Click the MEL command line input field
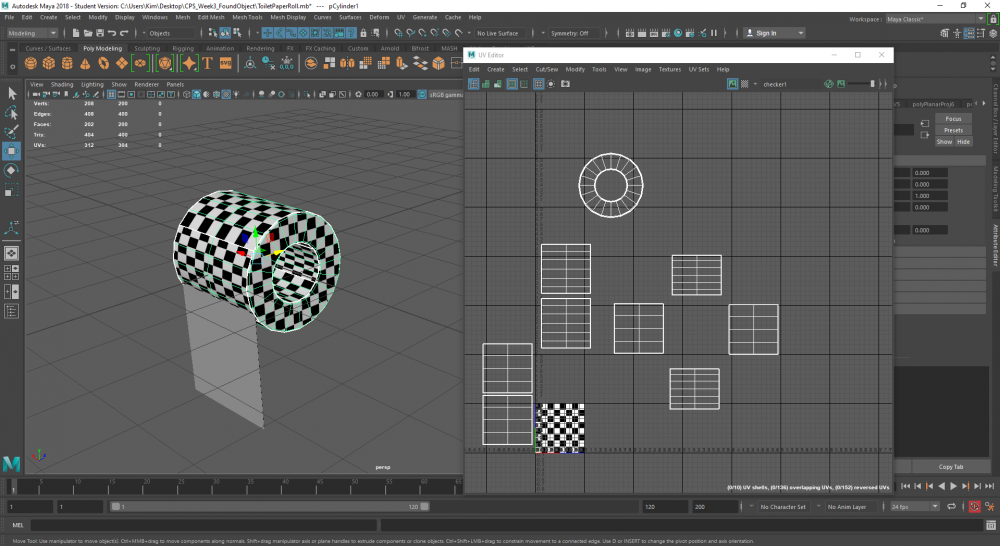The image size is (1000, 546). [x=203, y=526]
